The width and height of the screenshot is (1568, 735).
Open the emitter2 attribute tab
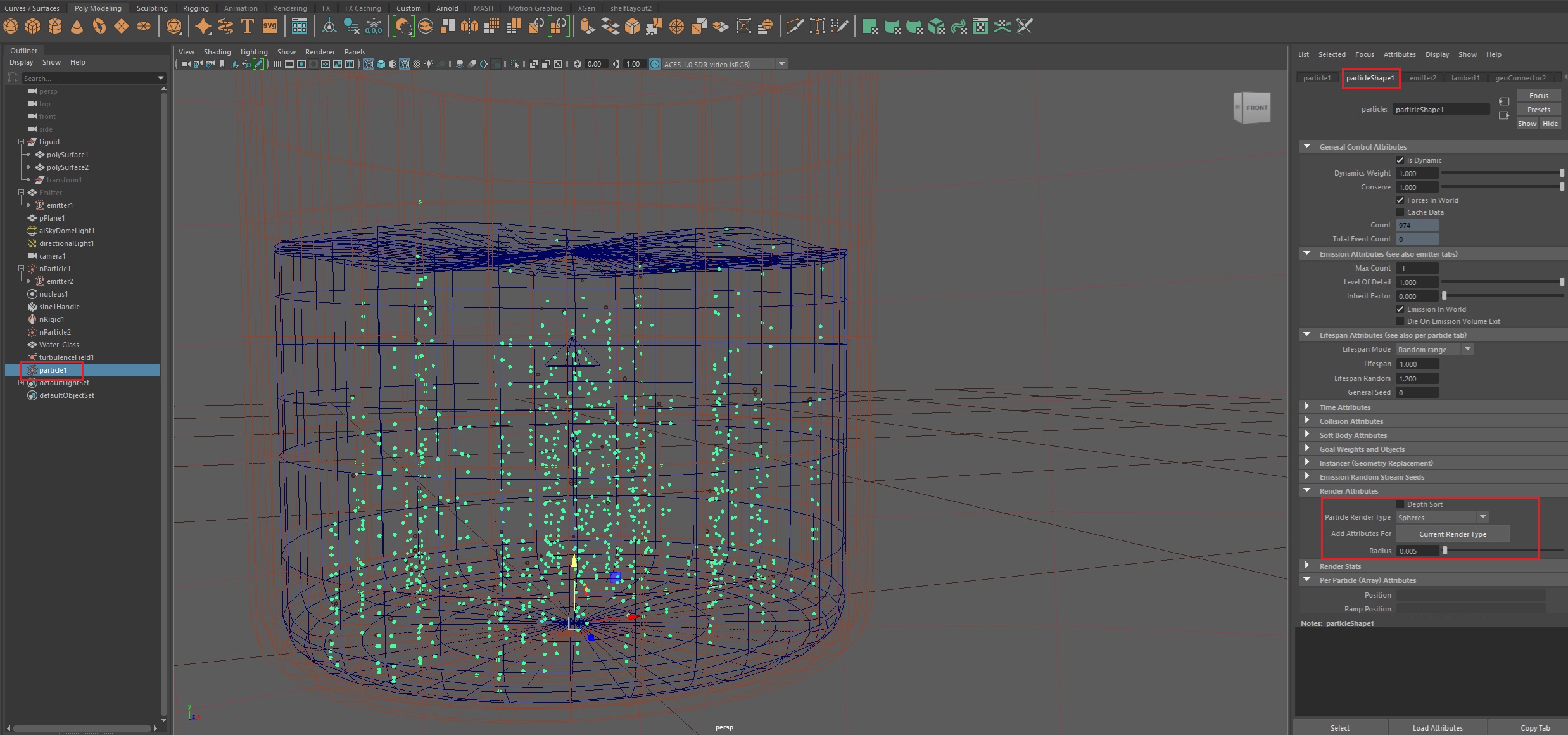[1423, 78]
